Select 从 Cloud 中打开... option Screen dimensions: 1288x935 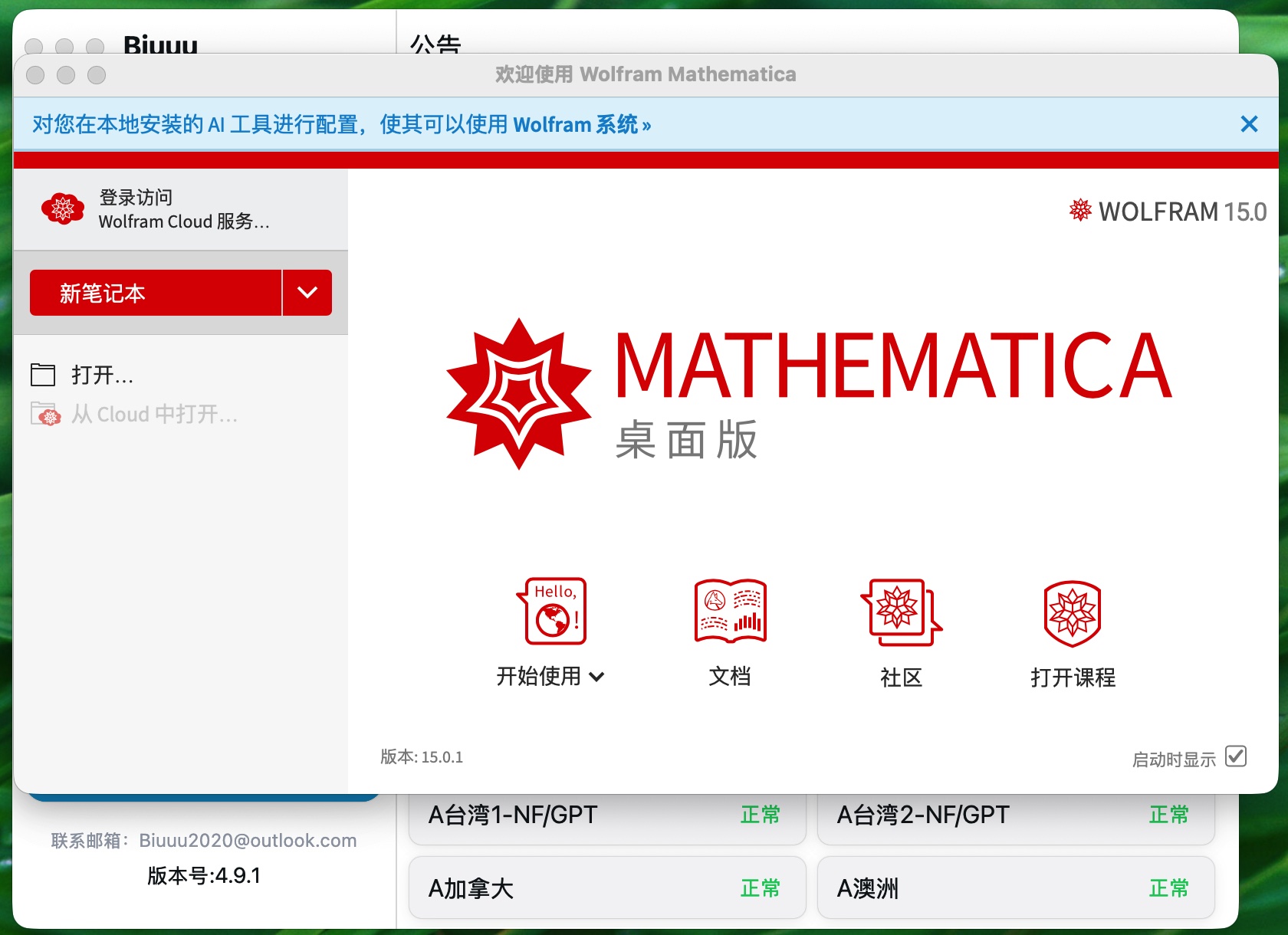pyautogui.click(x=154, y=415)
